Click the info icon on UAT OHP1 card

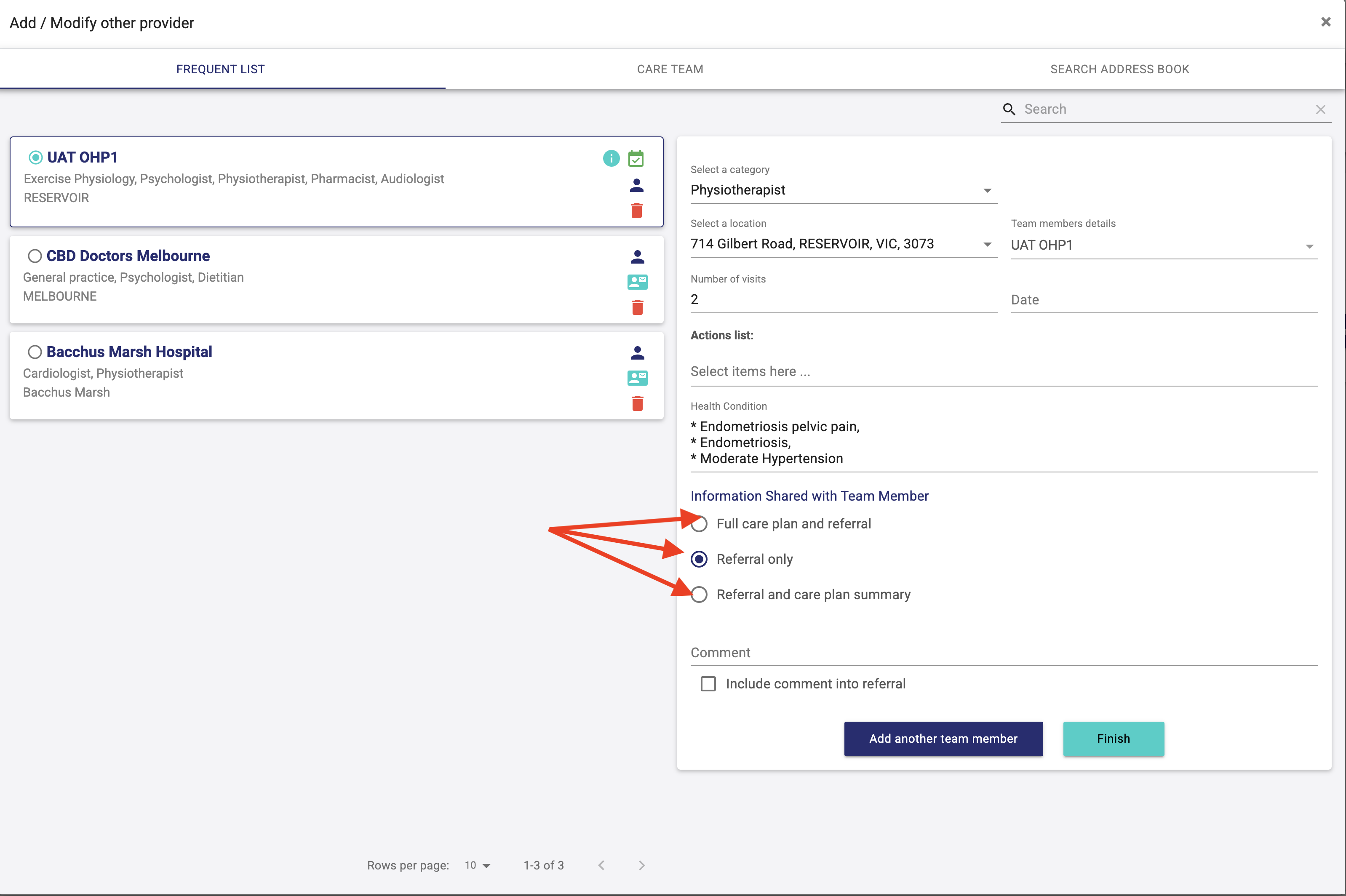click(x=611, y=158)
